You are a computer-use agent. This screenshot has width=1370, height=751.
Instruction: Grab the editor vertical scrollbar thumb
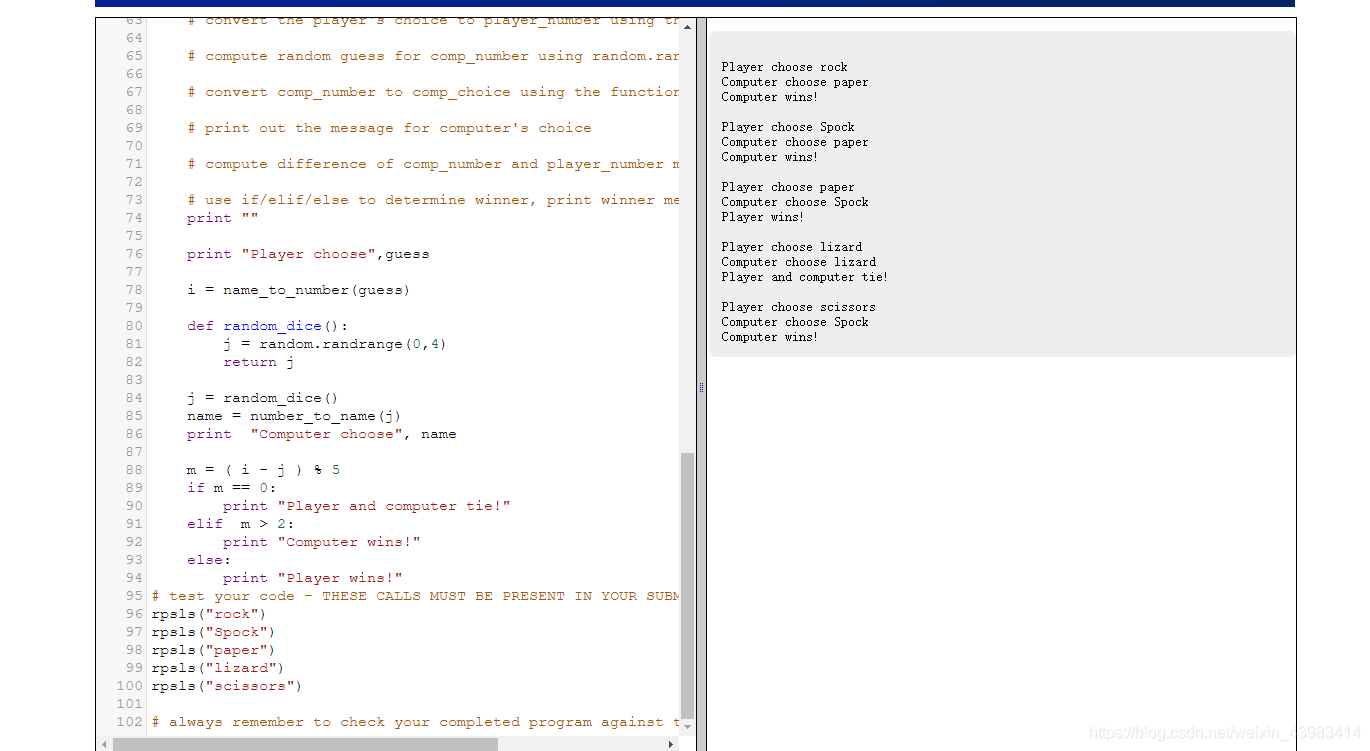(687, 586)
